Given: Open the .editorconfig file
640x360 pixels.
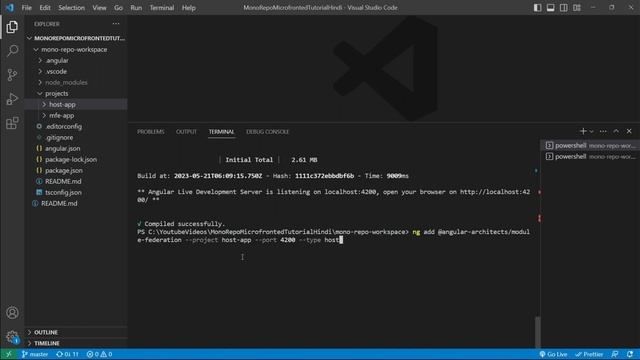Looking at the screenshot, I should point(76,127).
